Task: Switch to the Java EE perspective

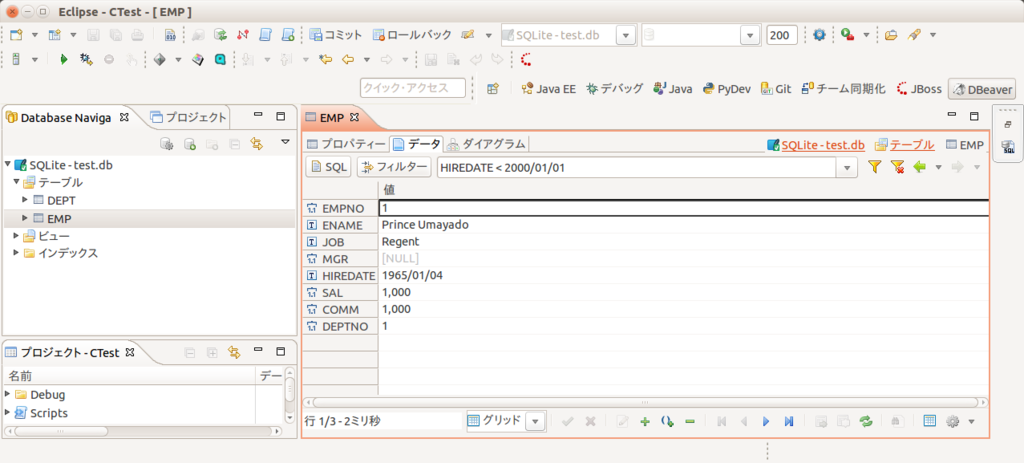Action: 548,89
